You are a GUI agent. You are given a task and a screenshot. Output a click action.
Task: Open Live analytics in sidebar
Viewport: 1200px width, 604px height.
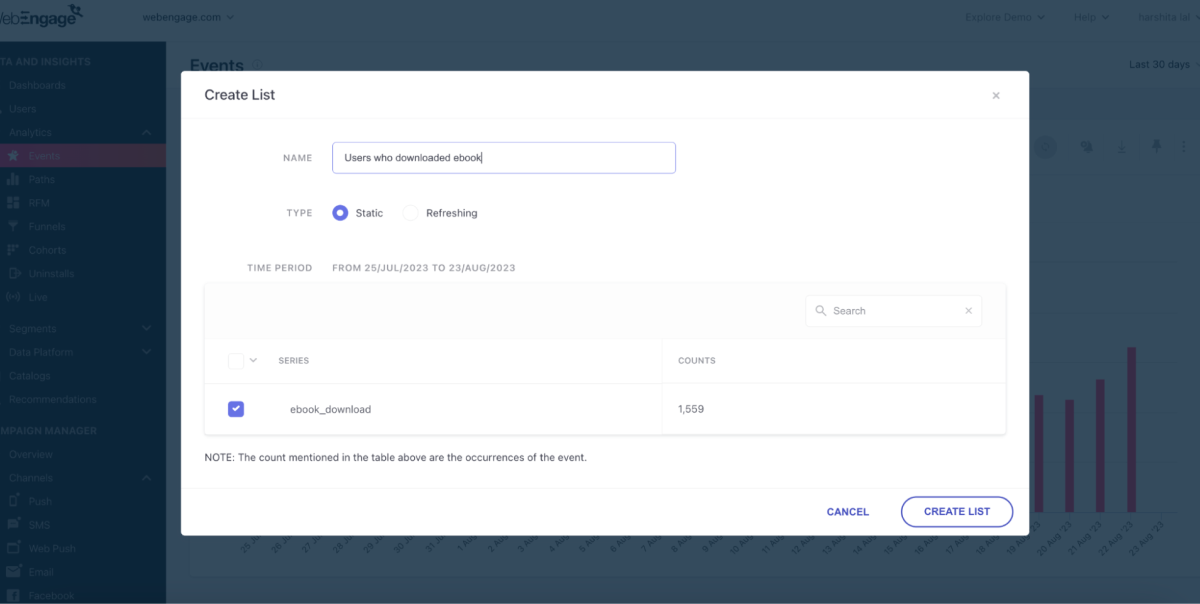click(x=38, y=297)
